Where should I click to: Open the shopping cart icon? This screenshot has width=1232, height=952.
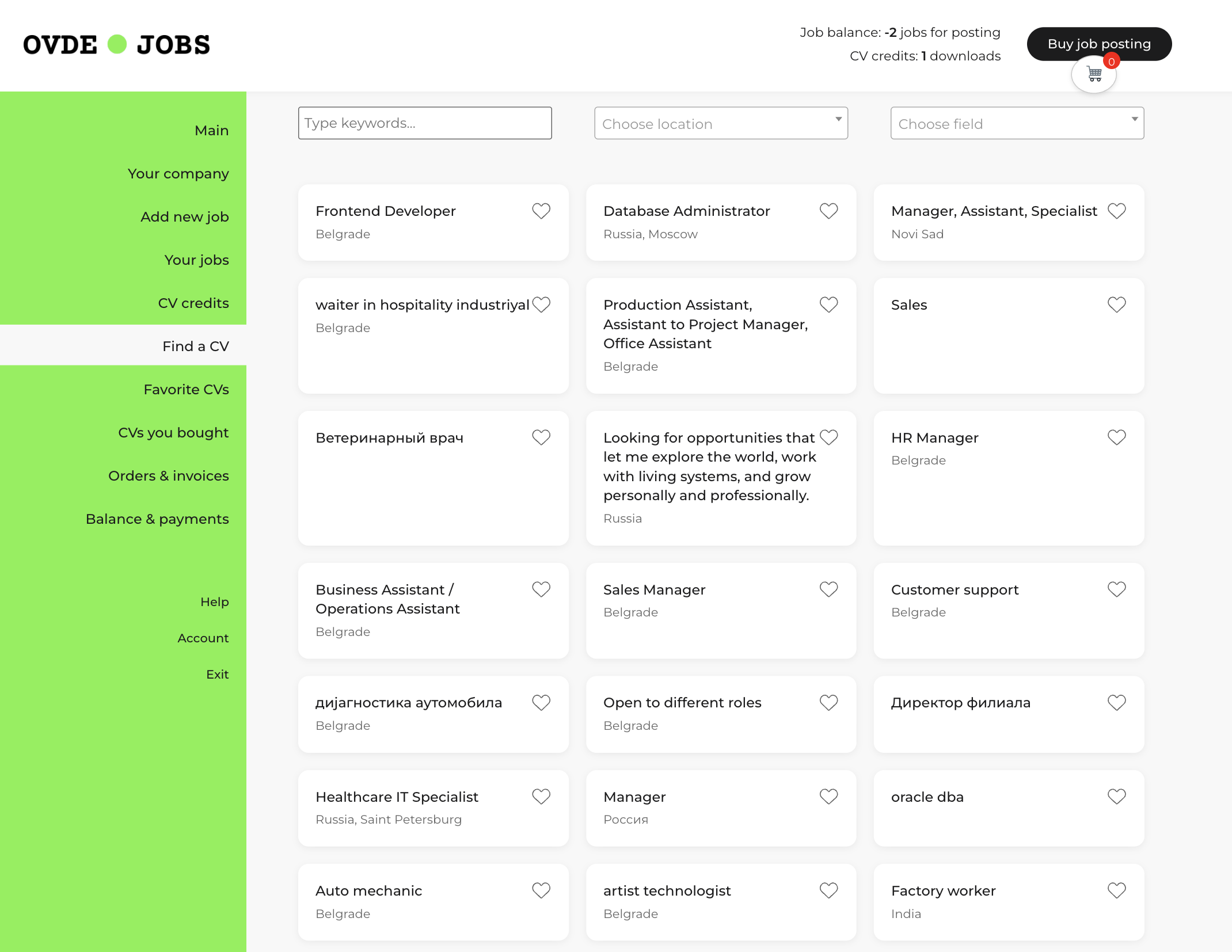tap(1094, 74)
